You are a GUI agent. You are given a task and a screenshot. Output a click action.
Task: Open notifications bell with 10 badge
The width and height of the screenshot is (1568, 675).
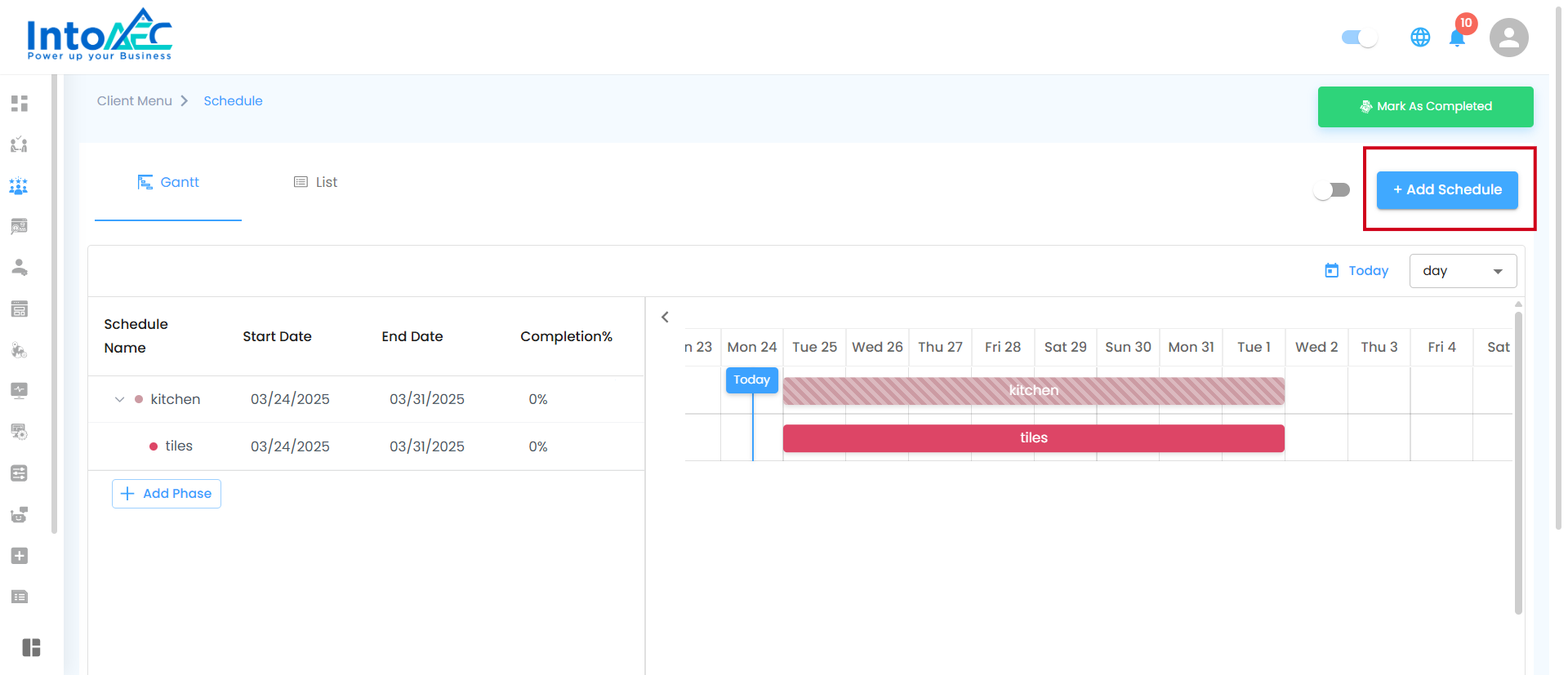[x=1457, y=38]
